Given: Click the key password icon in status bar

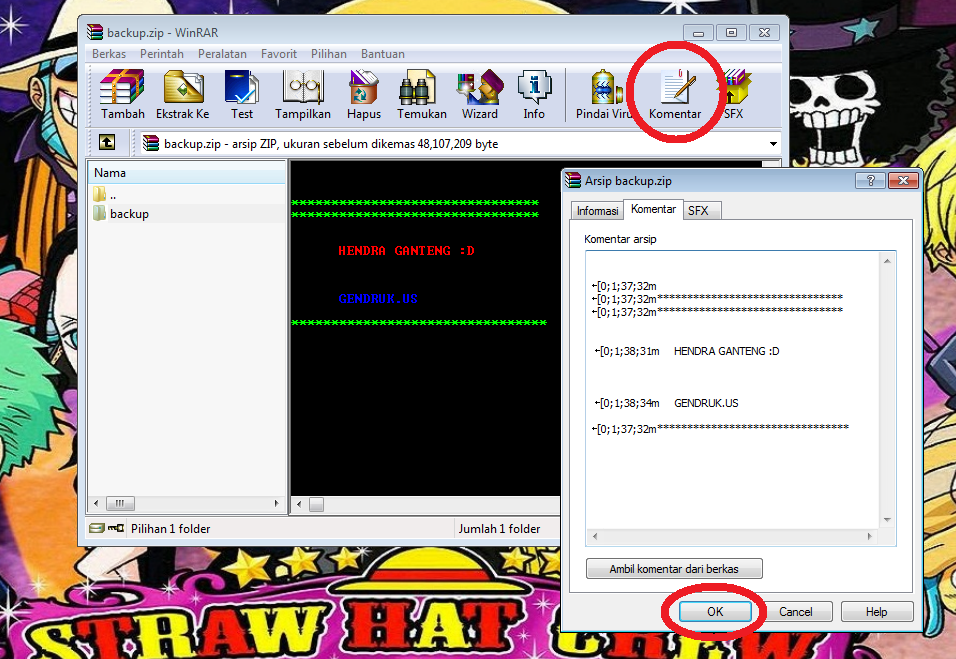Looking at the screenshot, I should coord(116,528).
